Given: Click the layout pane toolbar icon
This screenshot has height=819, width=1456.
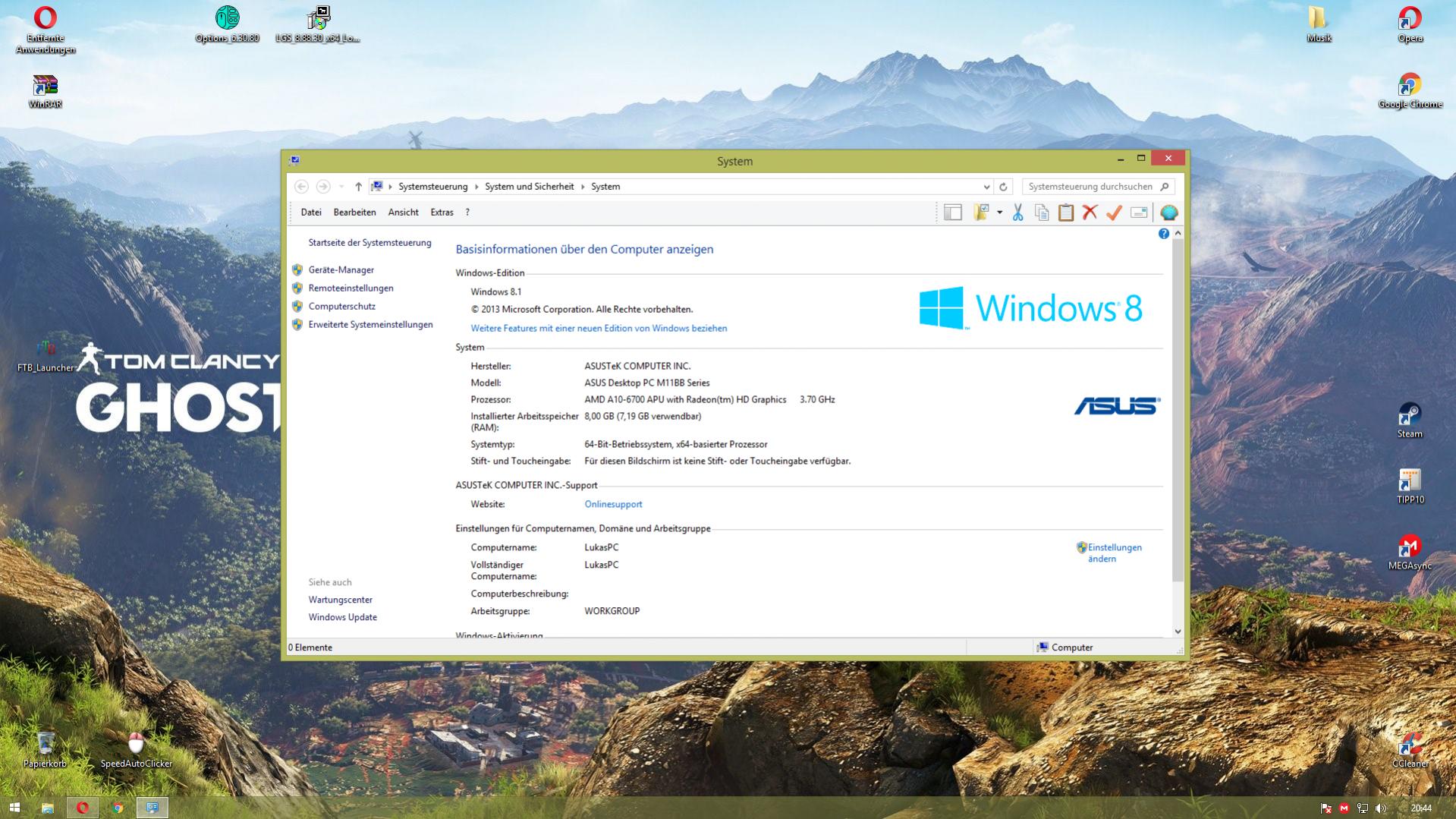Looking at the screenshot, I should tap(953, 213).
